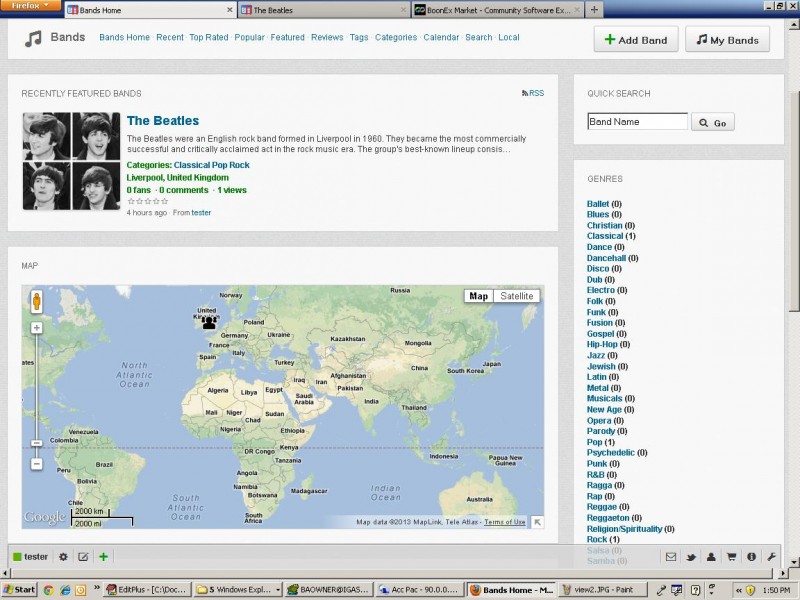Click the horizontal scrollbar right arrow
The image size is (800, 600).
point(783,573)
